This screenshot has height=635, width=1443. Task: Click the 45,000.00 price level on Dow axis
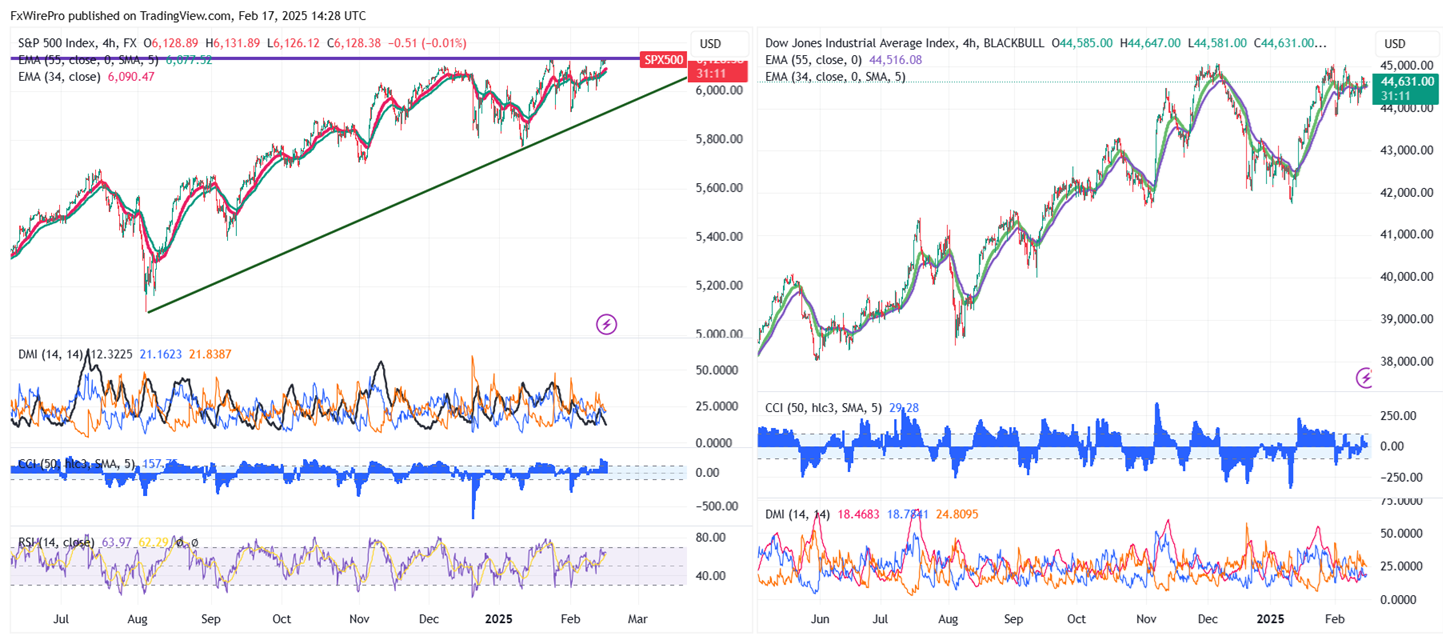tap(1405, 66)
